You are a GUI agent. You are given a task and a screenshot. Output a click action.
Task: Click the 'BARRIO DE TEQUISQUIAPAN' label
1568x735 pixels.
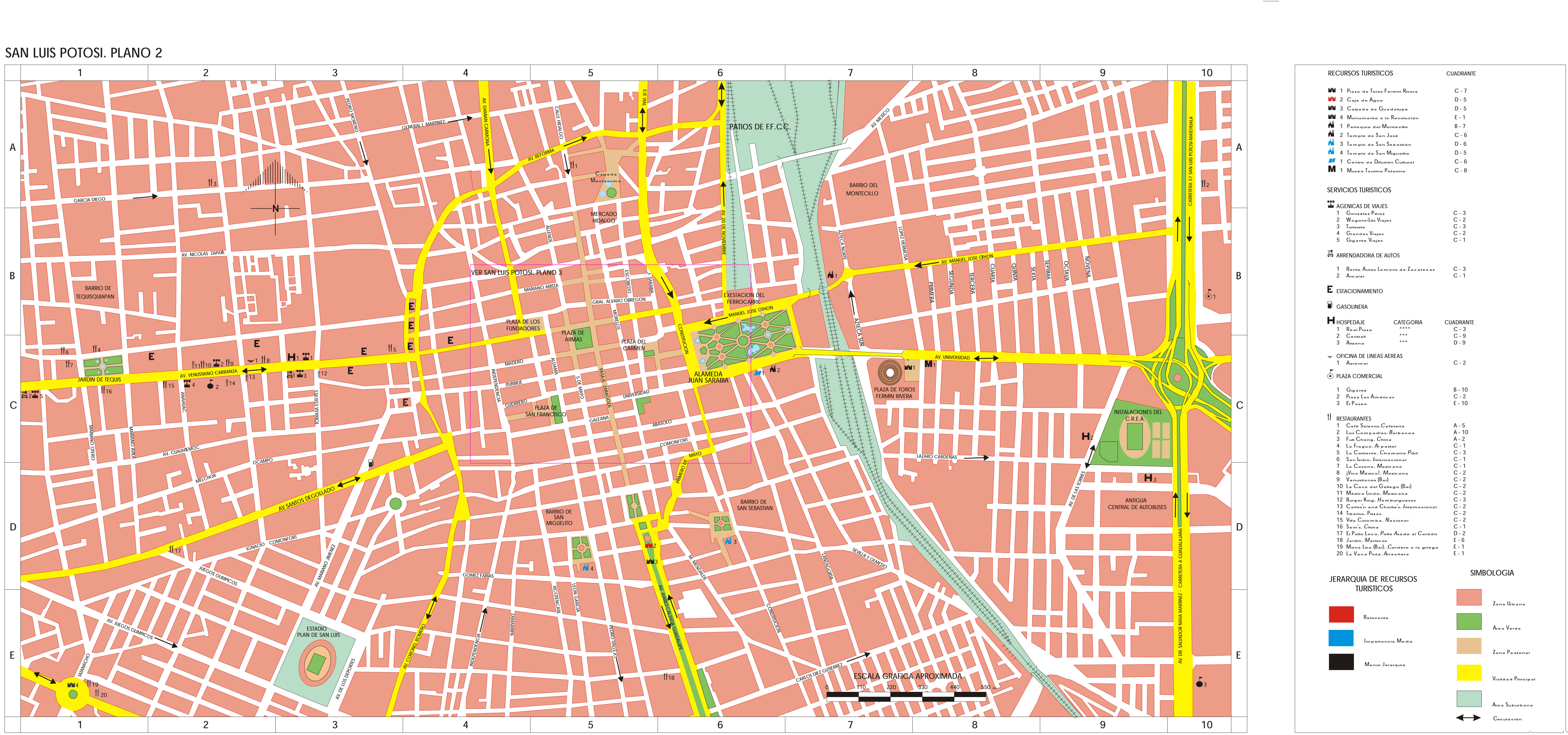[95, 293]
